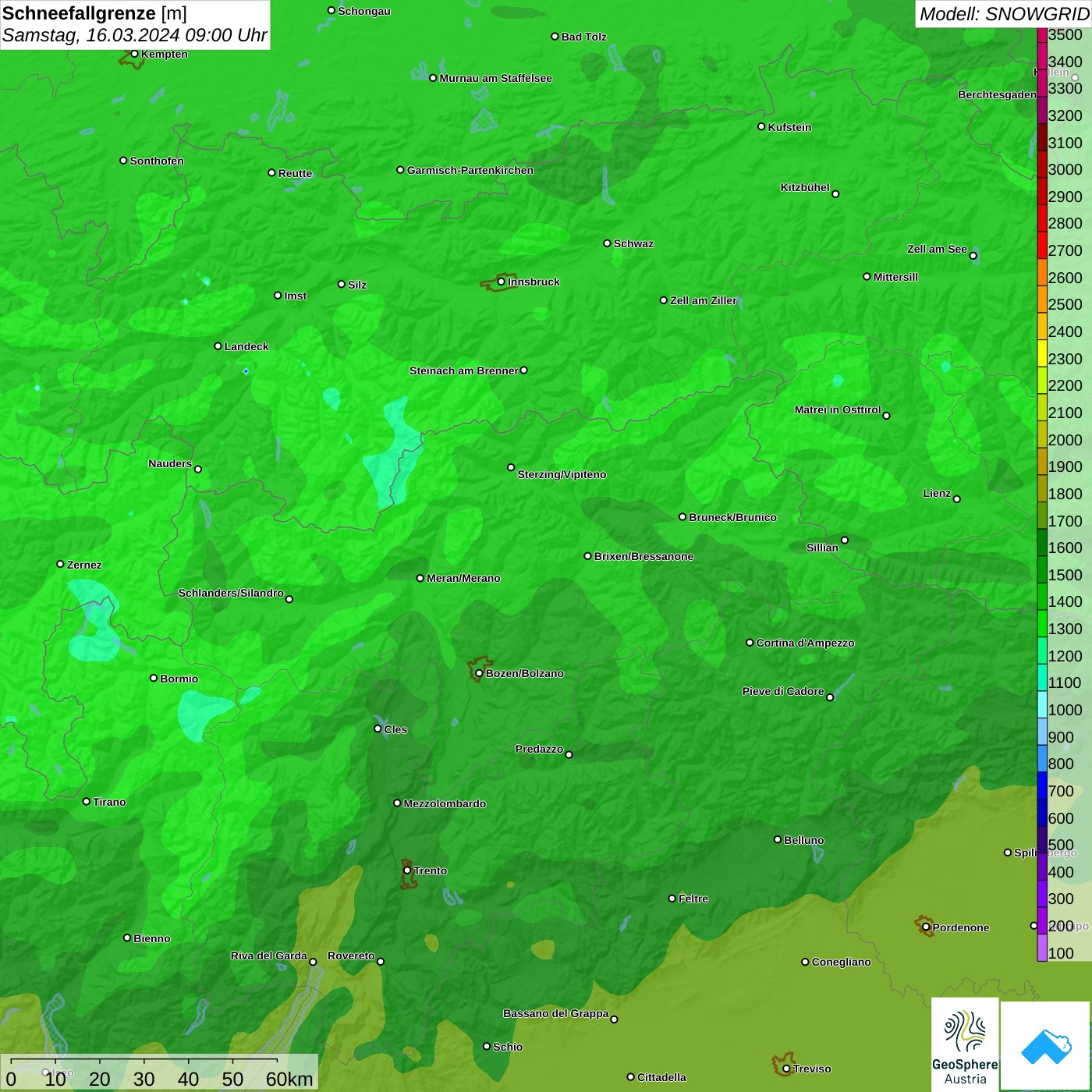Click the Bienno label
Screen dimensions: 1092x1092
pyautogui.click(x=152, y=938)
